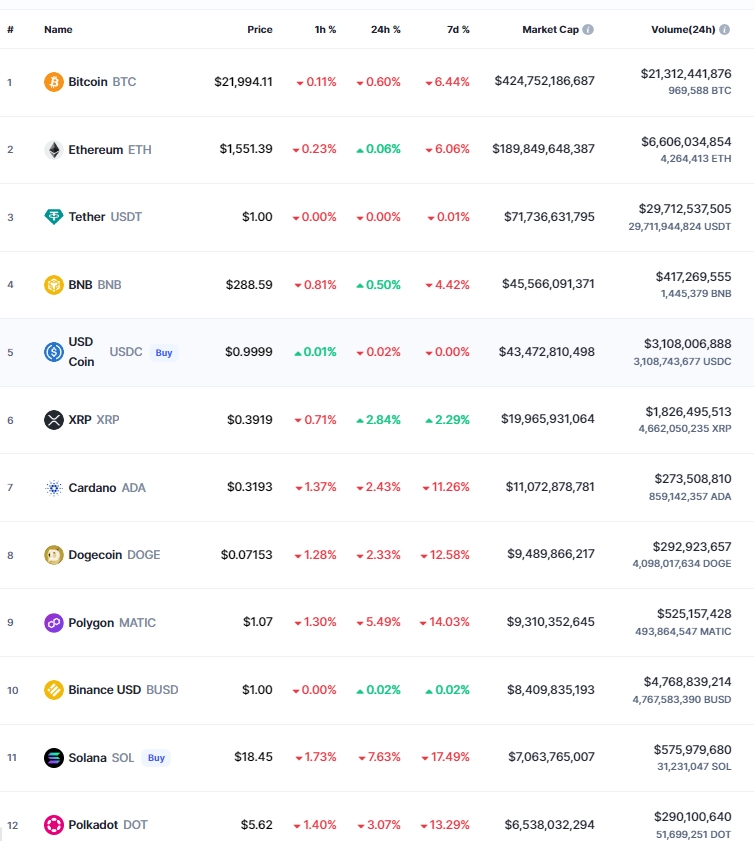The height and width of the screenshot is (841, 754).
Task: Click the Buy button next to USDC
Action: [x=164, y=352]
